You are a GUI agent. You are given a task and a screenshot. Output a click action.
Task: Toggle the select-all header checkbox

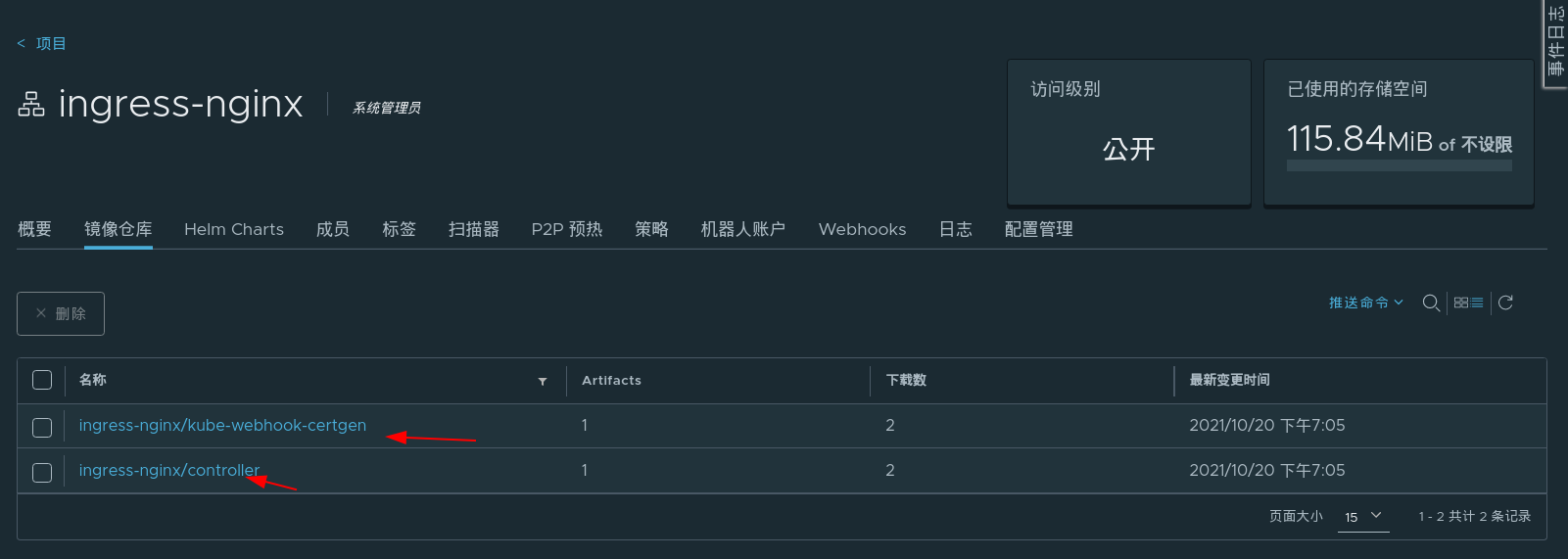point(42,380)
